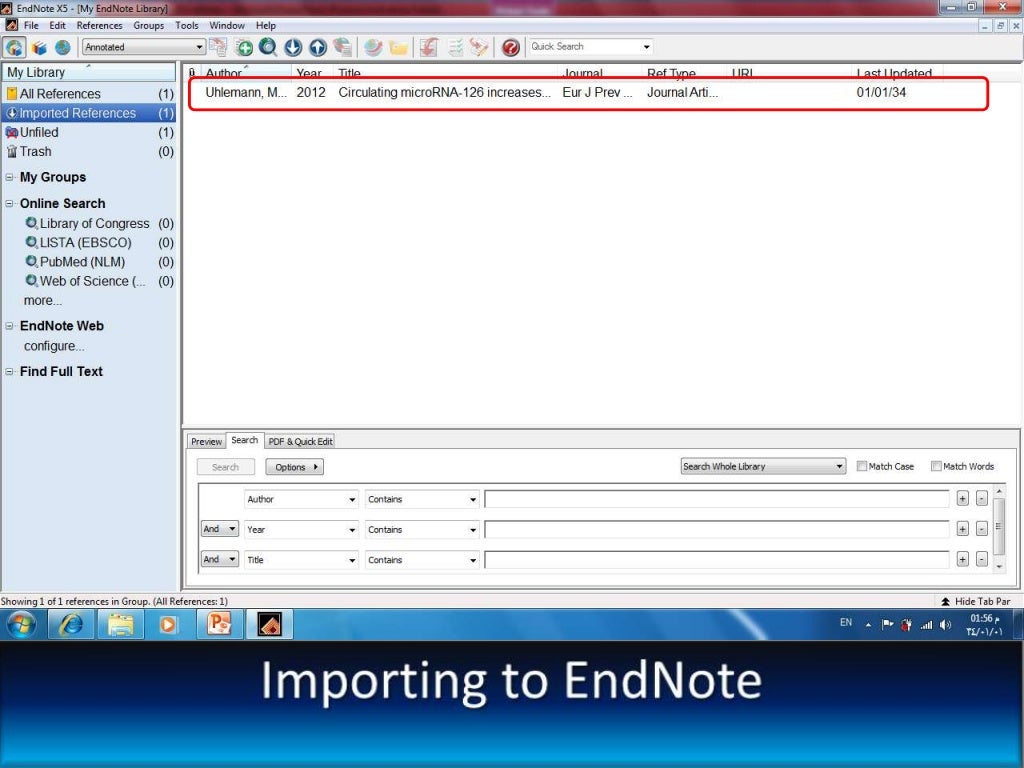The image size is (1024, 768).
Task: Switch to Integrated Library & Online Search mode
Action: click(14, 47)
